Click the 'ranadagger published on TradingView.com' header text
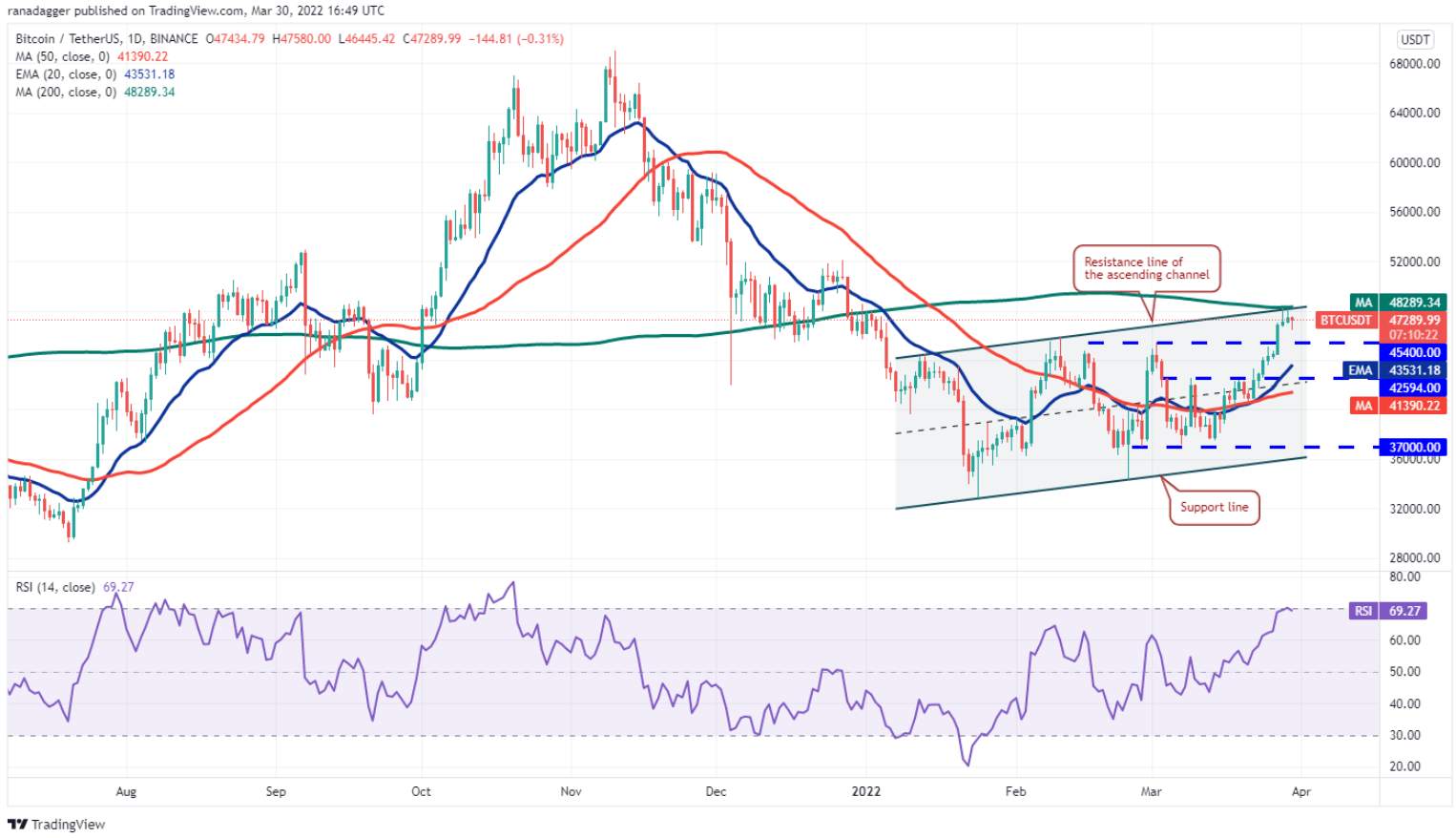Viewport: 1456px width, 838px height. (x=125, y=10)
